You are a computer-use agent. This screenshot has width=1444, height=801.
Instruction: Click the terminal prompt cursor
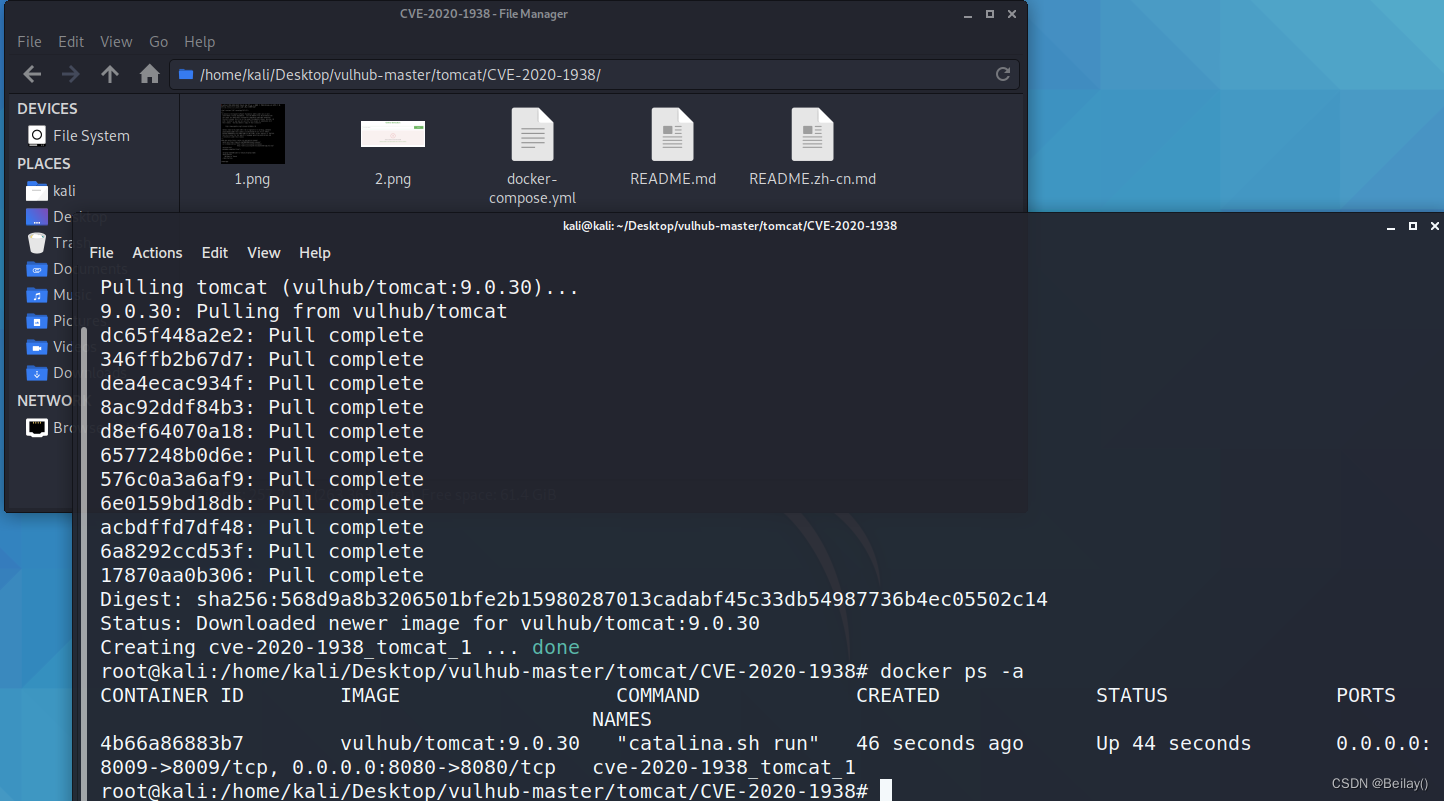click(x=885, y=791)
